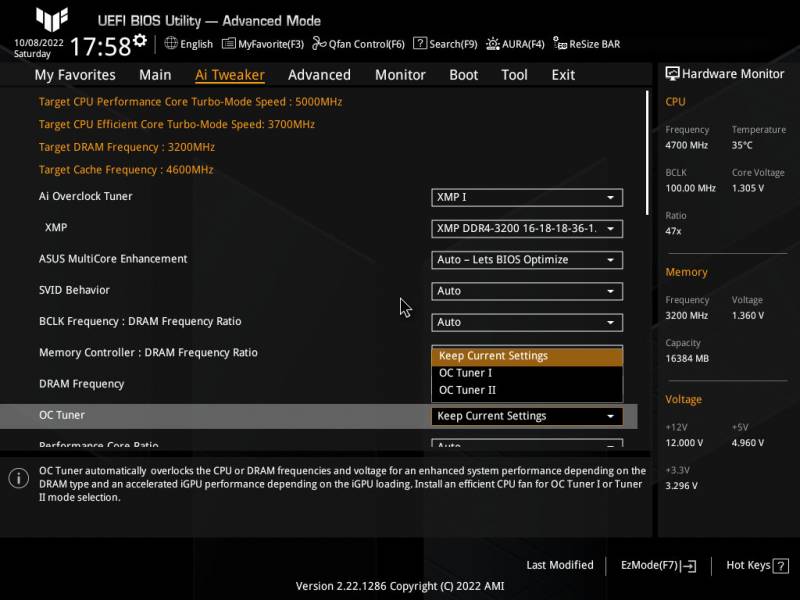
Task: Click the 17:58 clock display
Action: click(100, 47)
